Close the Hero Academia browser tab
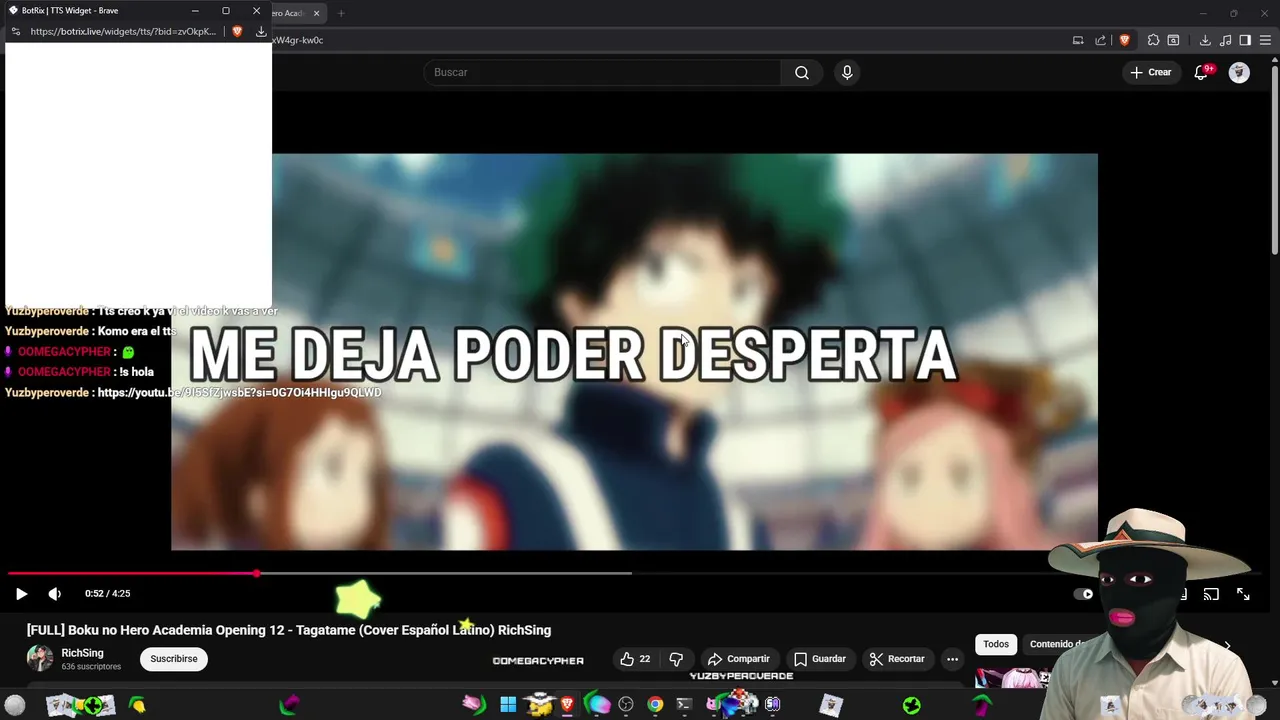1280x720 pixels. (x=316, y=13)
